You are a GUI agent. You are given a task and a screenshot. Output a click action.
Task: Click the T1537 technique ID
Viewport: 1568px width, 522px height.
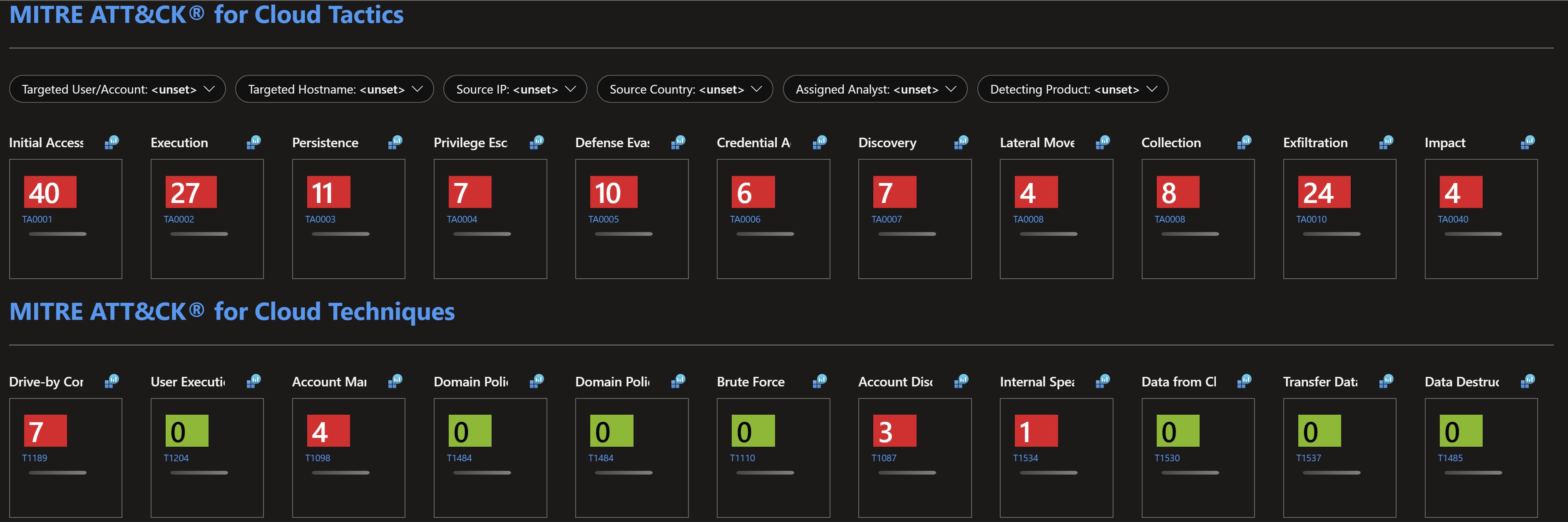[1309, 458]
